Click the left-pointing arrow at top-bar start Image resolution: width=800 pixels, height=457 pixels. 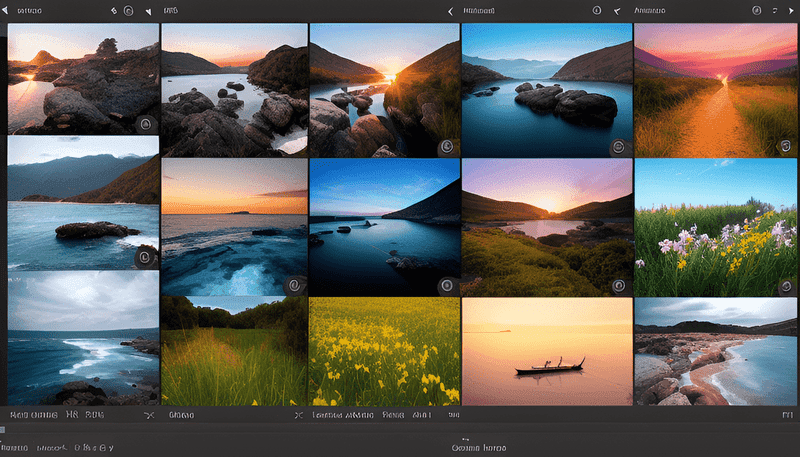tap(5, 10)
